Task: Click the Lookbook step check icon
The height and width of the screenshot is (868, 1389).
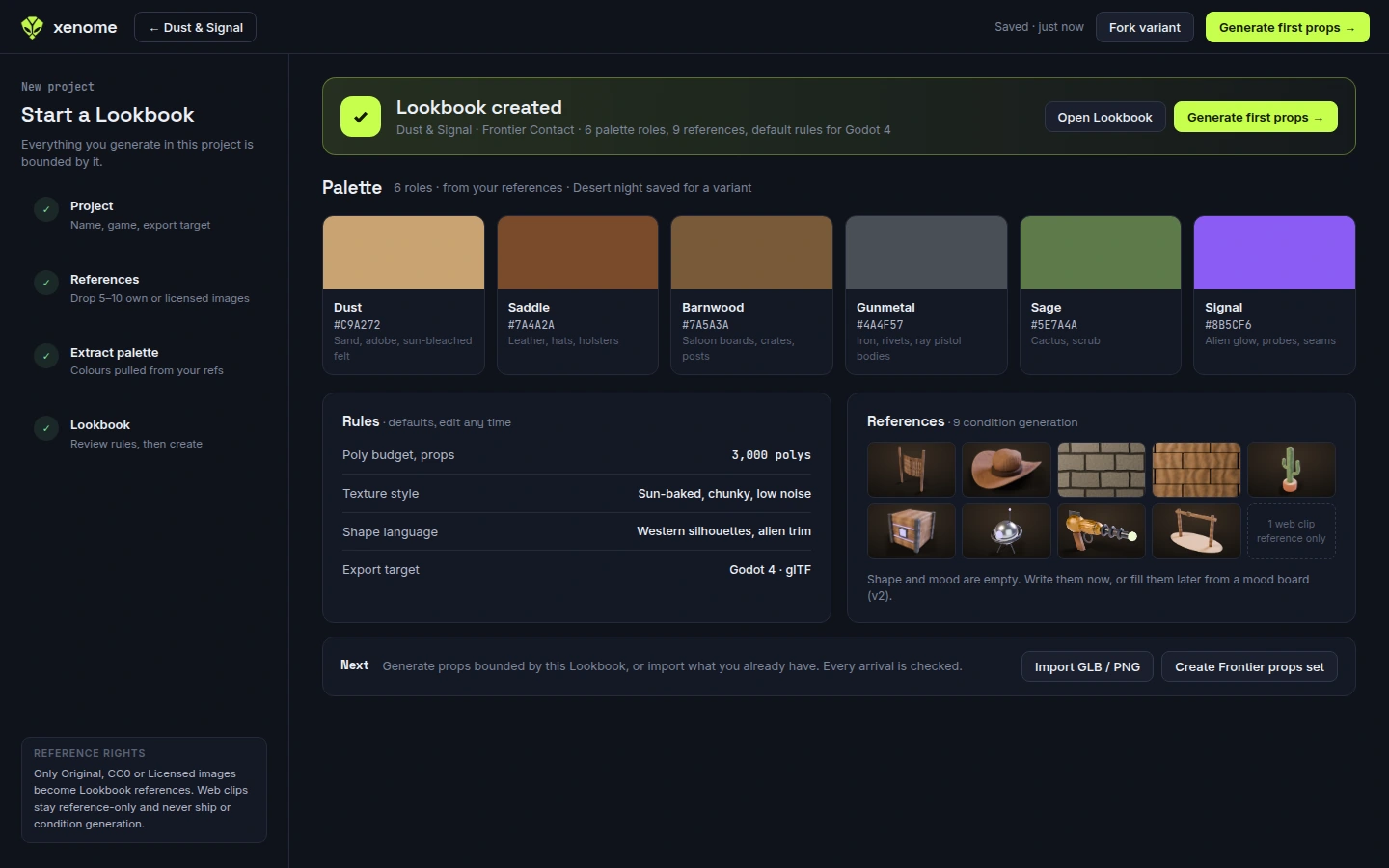Action: point(46,428)
